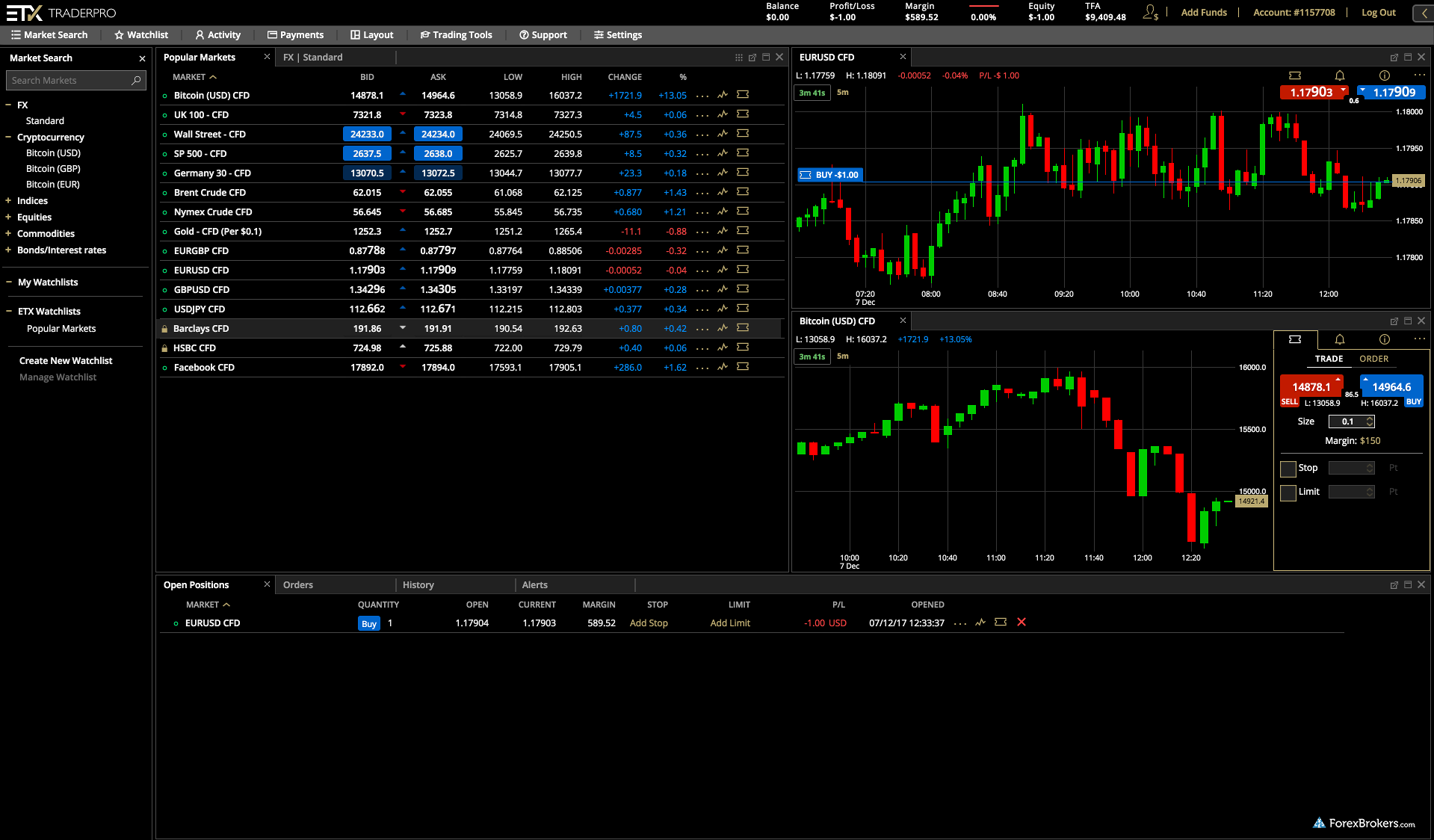This screenshot has height=840, width=1434.
Task: Open more options dots for UK 100 - CFD row
Action: (702, 115)
